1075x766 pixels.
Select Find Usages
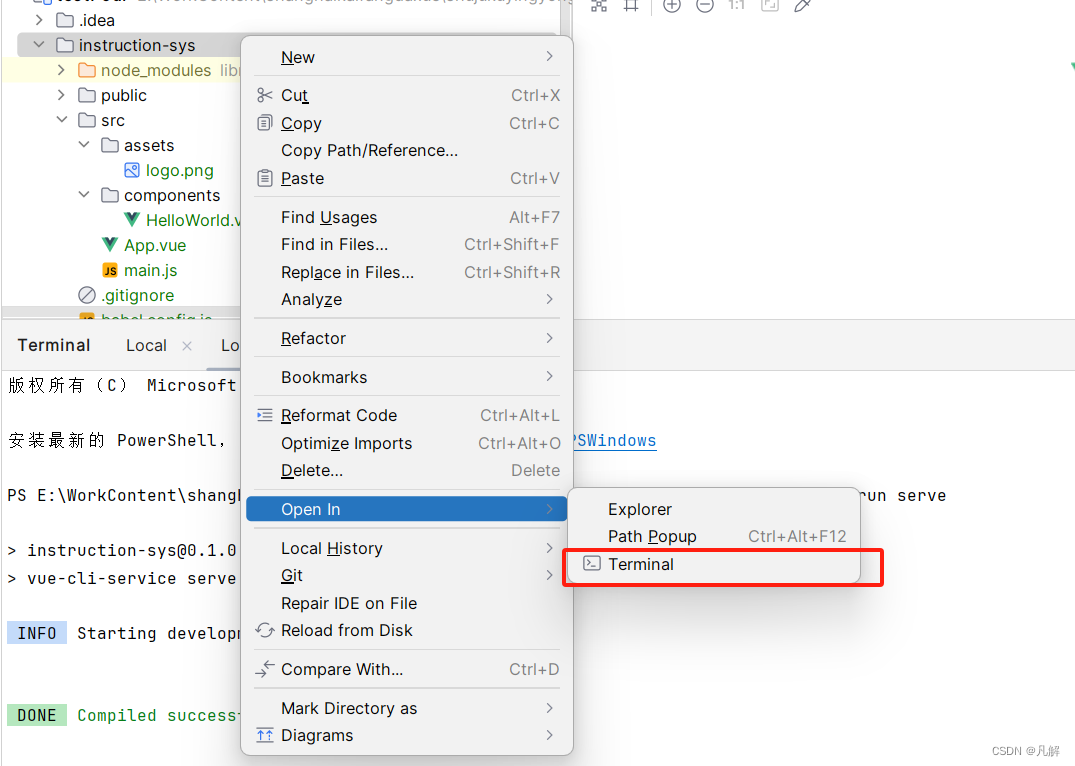[407, 217]
